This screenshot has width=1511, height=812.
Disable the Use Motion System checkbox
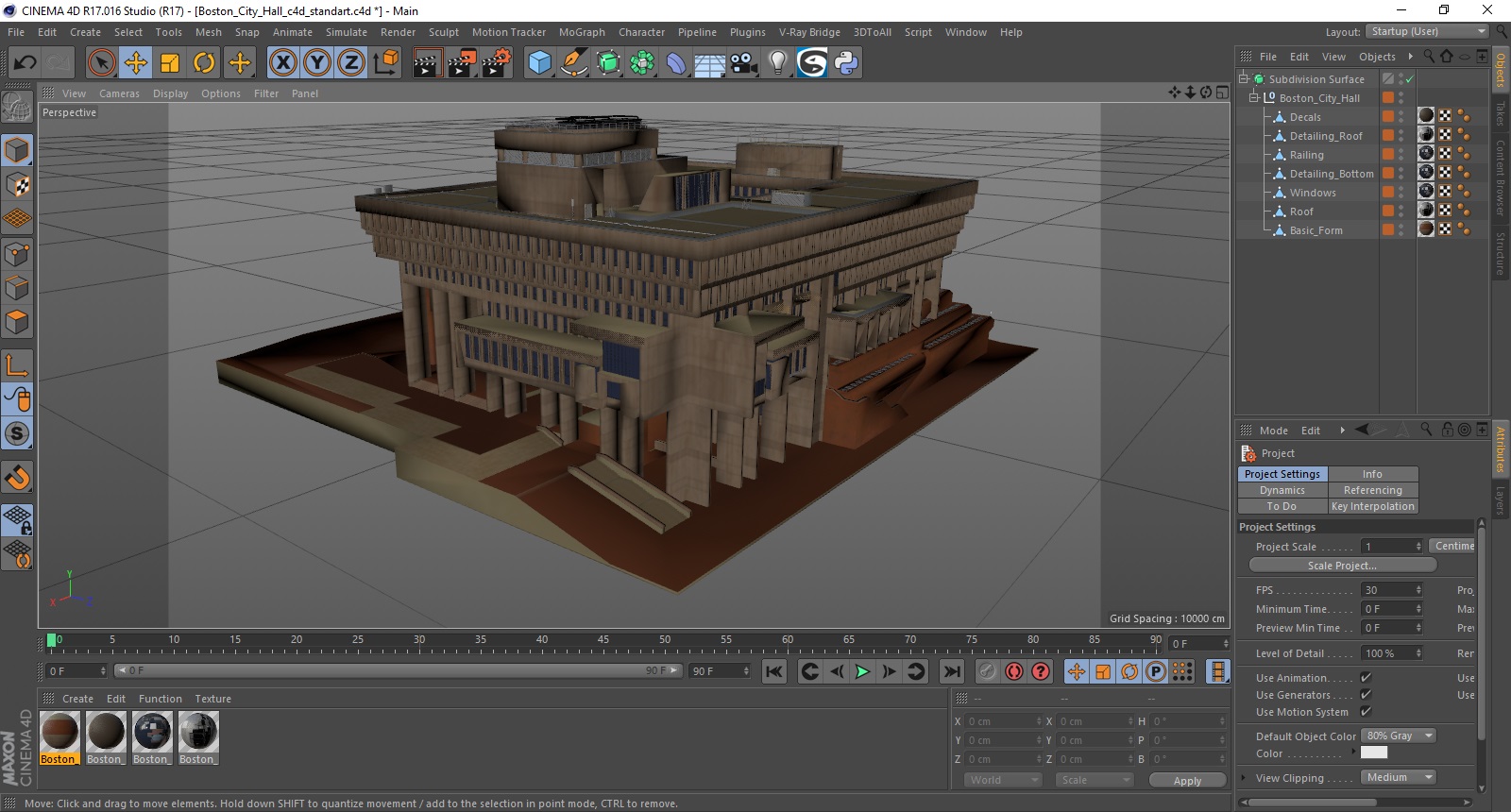(x=1366, y=712)
